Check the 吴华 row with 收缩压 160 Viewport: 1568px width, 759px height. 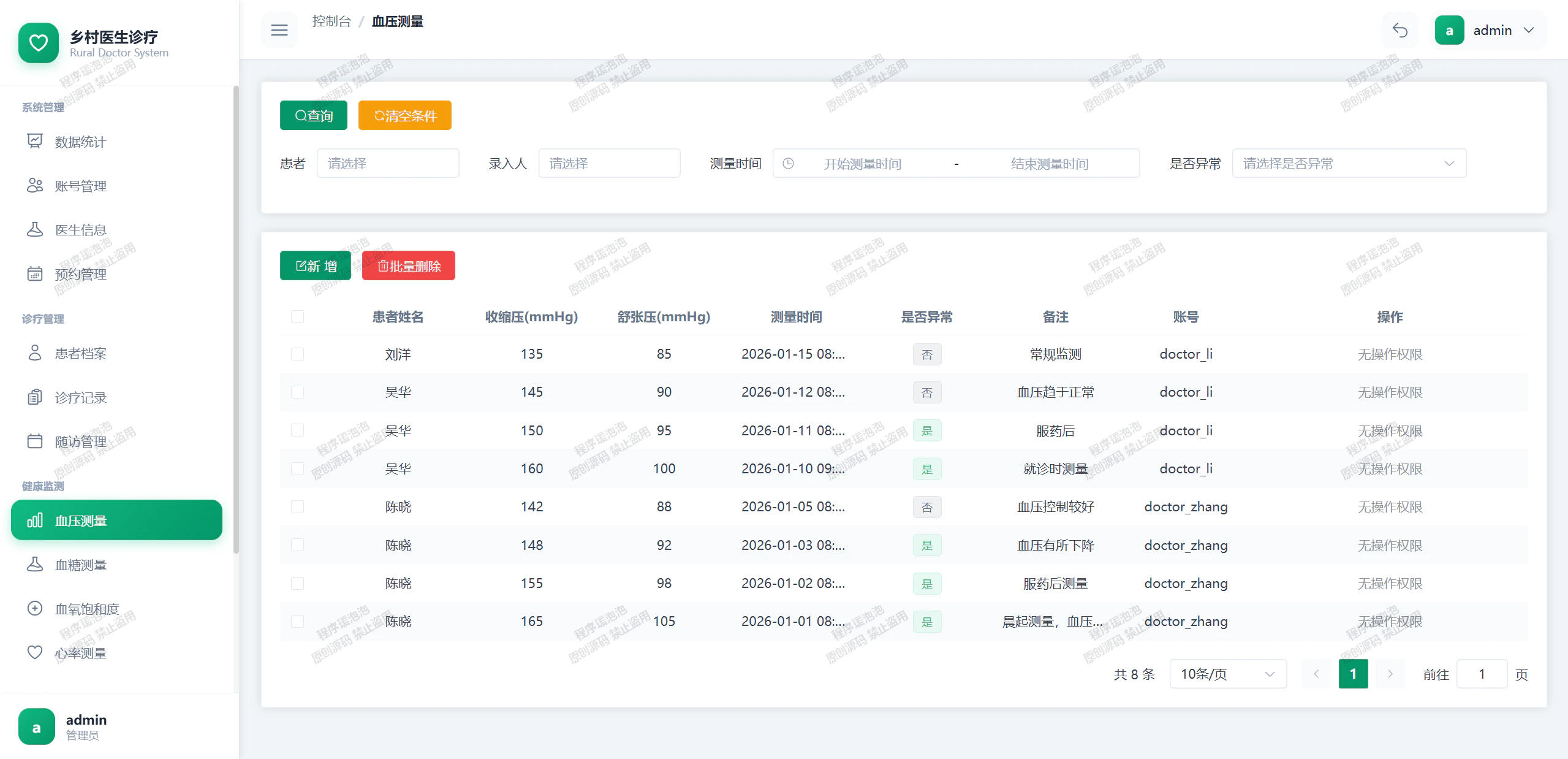[298, 468]
